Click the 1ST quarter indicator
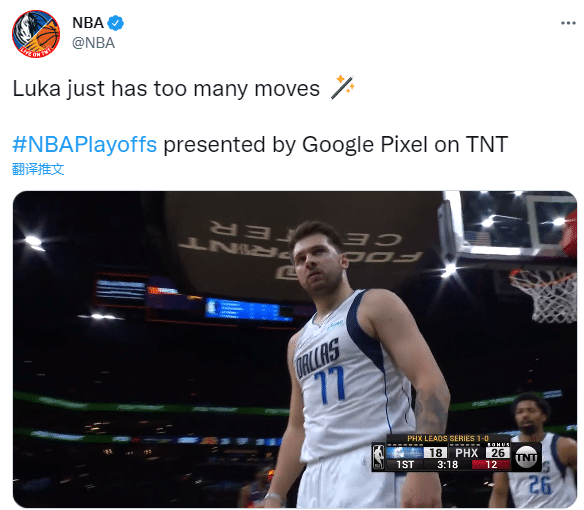 pos(405,465)
